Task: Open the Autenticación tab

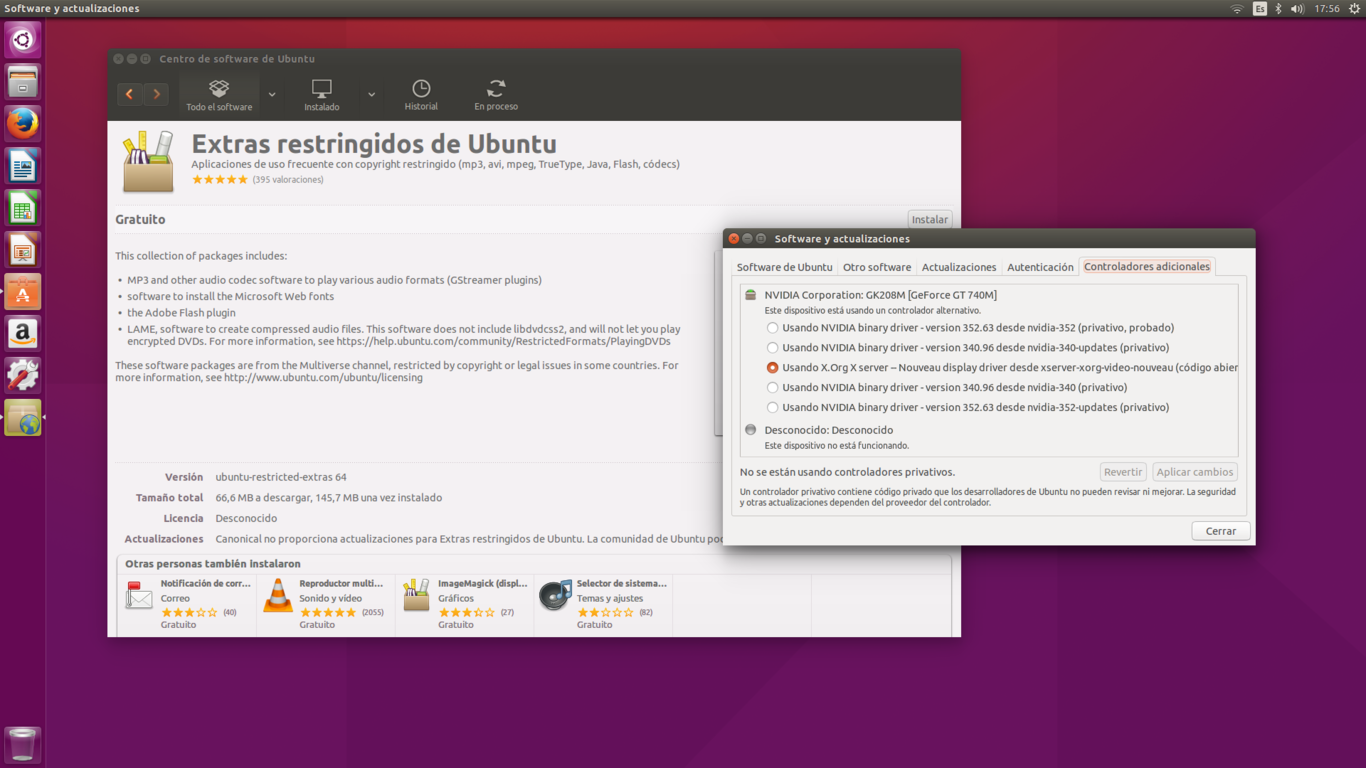Action: pos(1040,267)
